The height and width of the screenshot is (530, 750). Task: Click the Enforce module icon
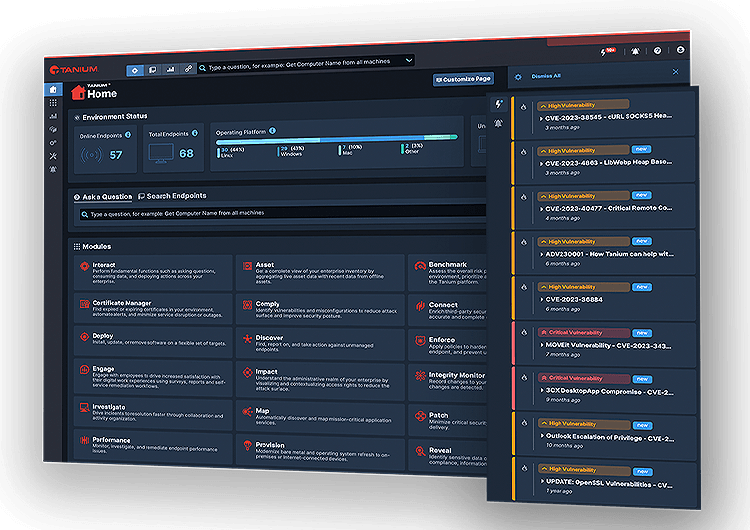420,341
